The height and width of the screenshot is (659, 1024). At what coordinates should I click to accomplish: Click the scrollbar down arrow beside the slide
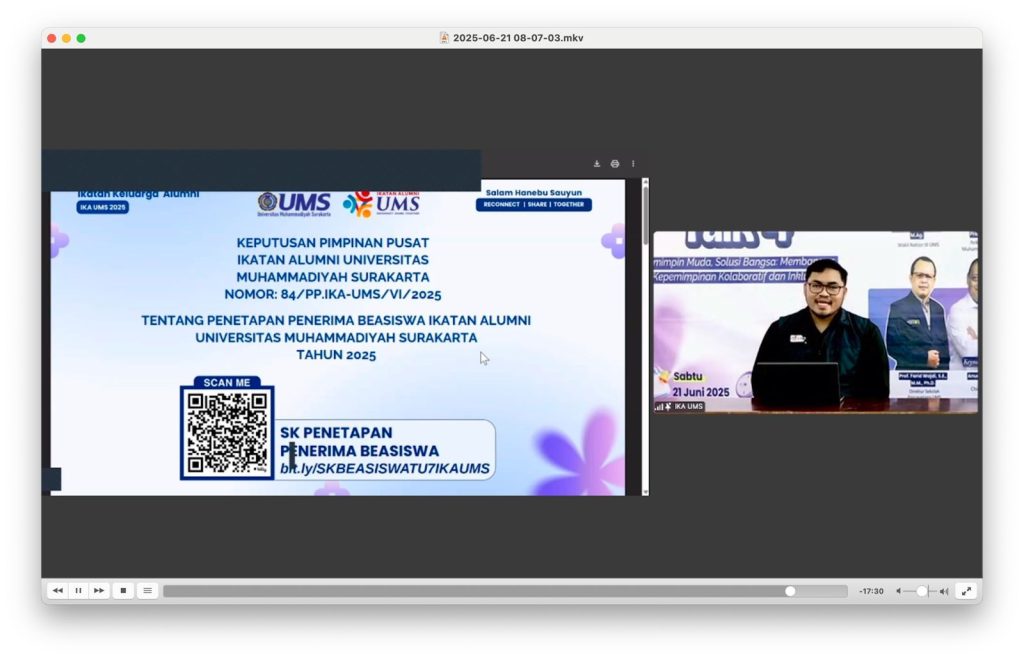645,492
